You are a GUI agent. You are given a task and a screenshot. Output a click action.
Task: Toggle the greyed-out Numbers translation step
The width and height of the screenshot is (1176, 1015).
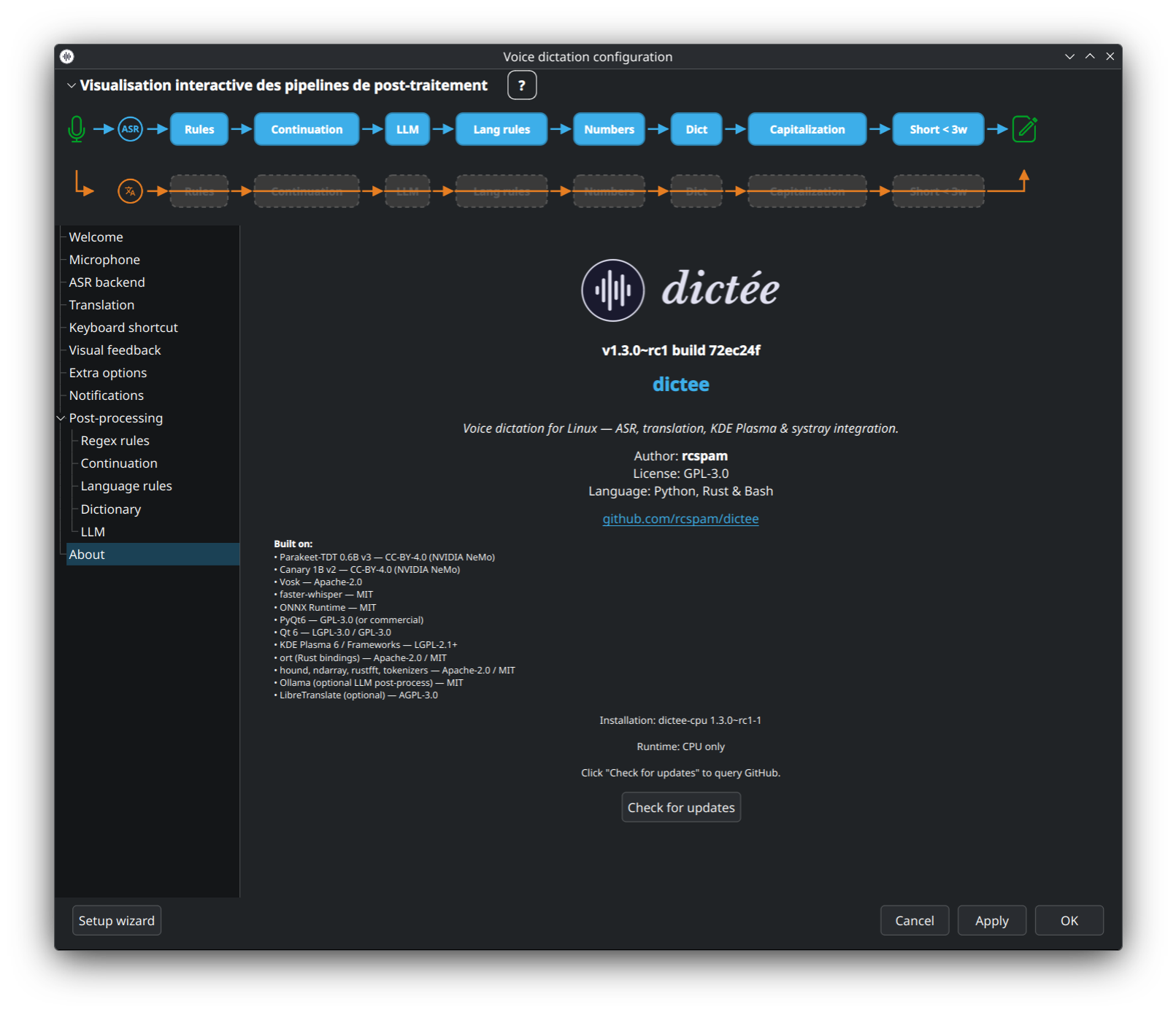(610, 191)
